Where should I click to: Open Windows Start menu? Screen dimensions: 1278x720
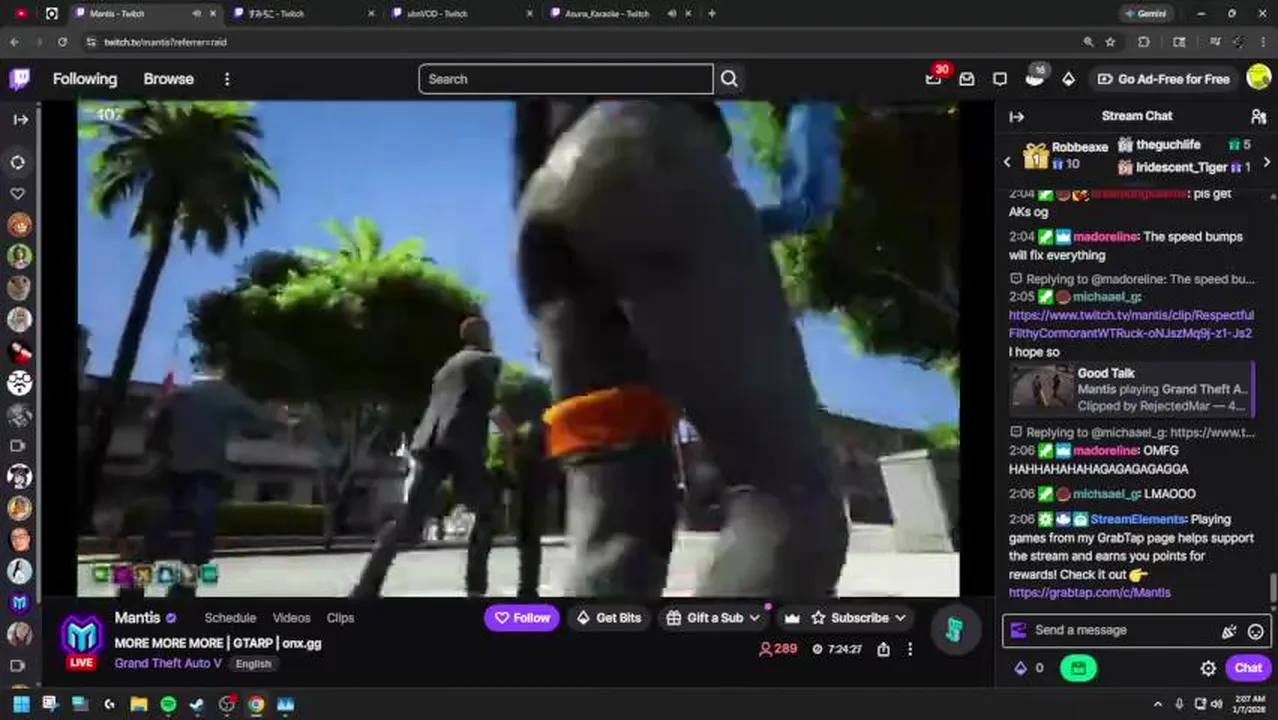point(20,704)
